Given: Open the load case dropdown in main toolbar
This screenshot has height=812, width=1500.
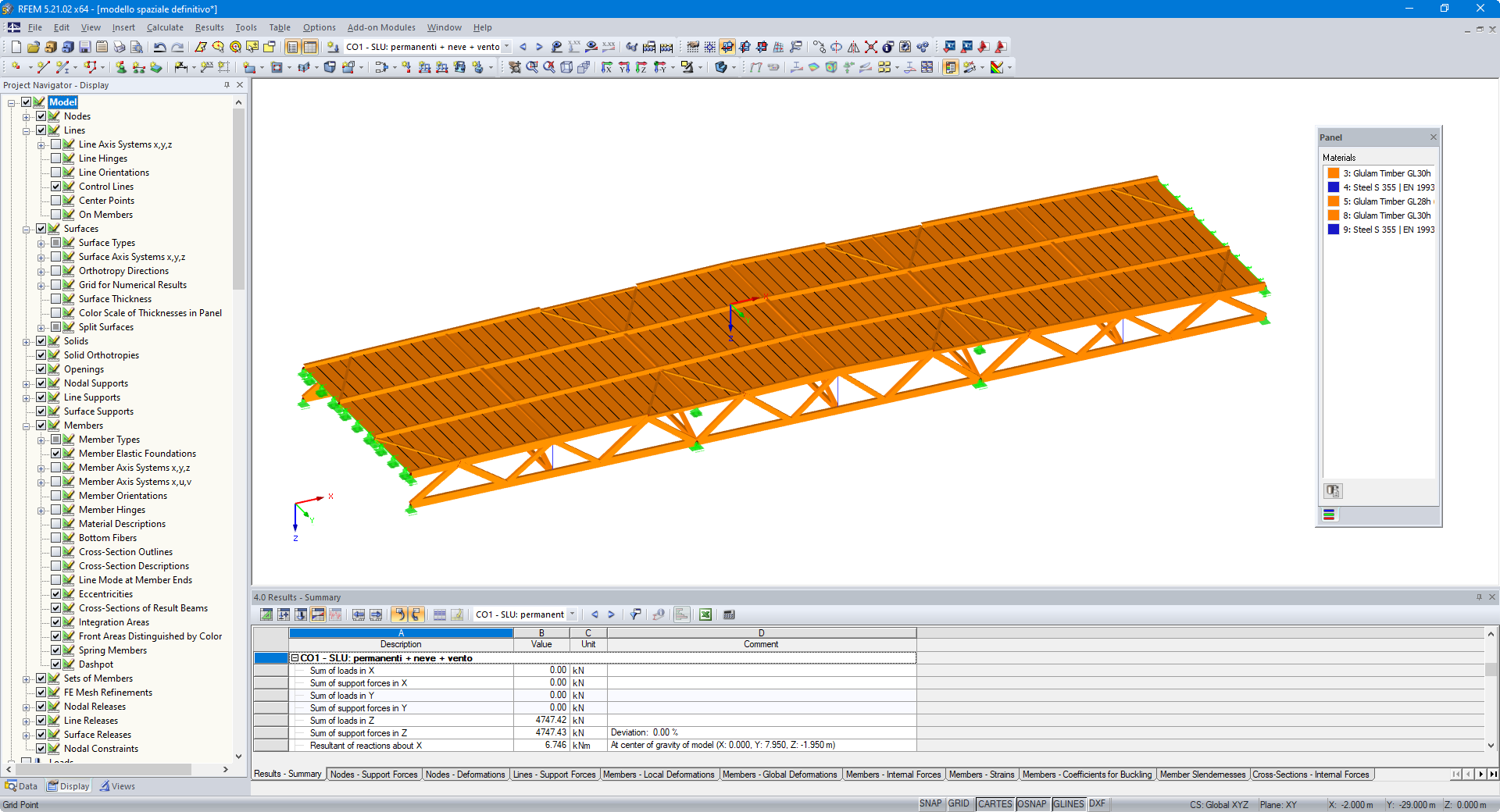Looking at the screenshot, I should [x=506, y=47].
